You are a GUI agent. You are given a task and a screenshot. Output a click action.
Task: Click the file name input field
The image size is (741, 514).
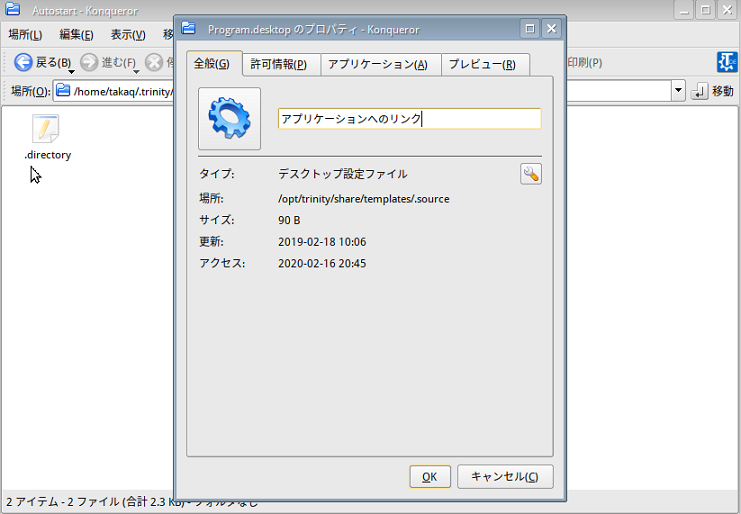(409, 119)
